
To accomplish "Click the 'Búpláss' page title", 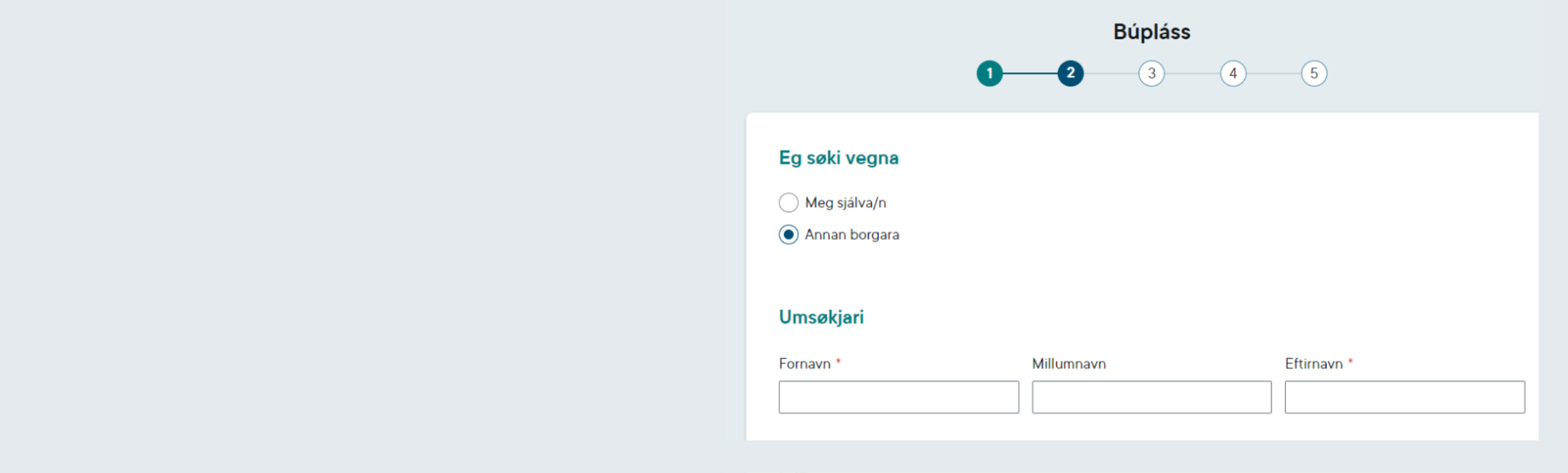I will [1151, 31].
